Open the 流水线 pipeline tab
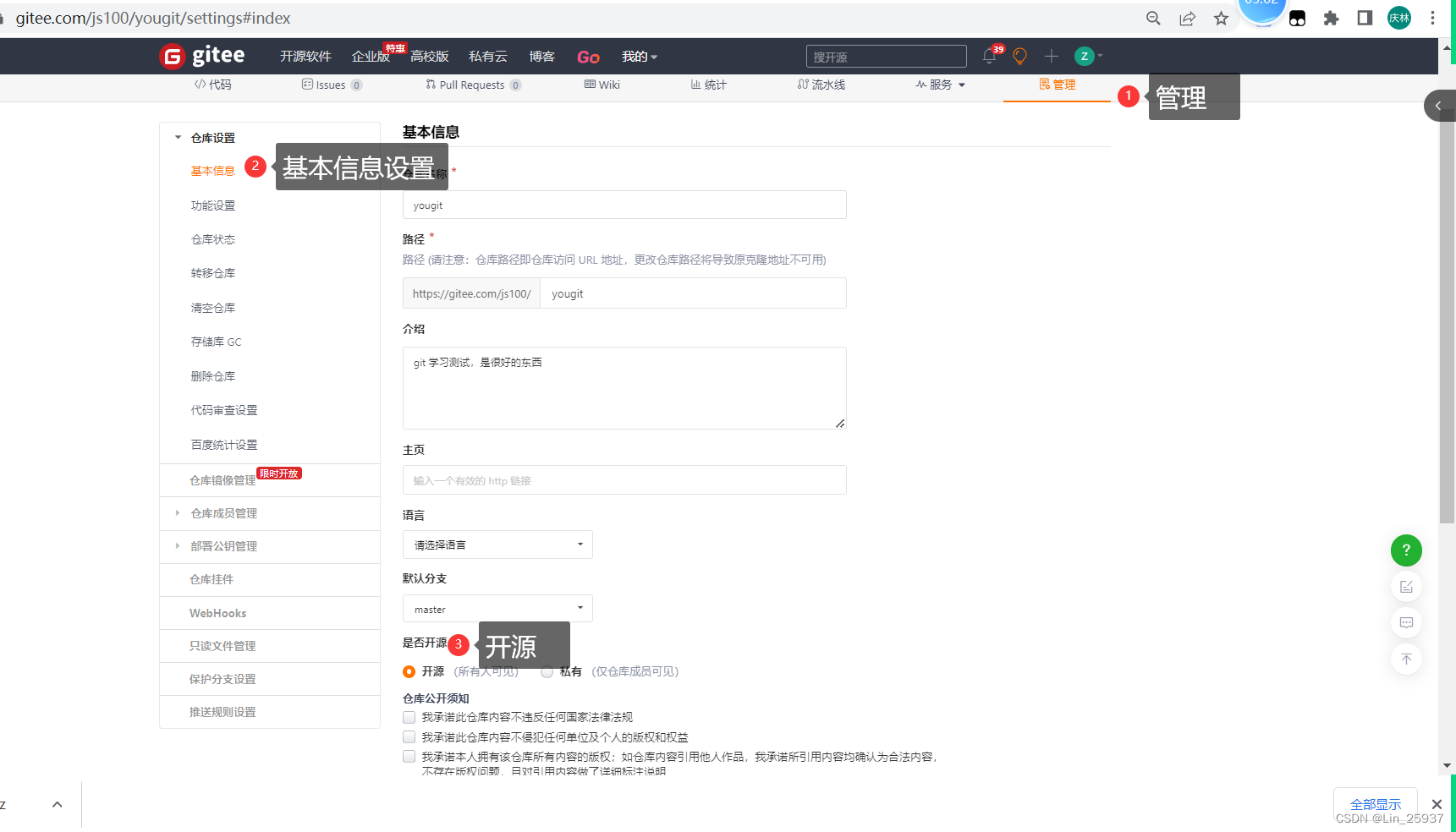1456x832 pixels. (821, 85)
